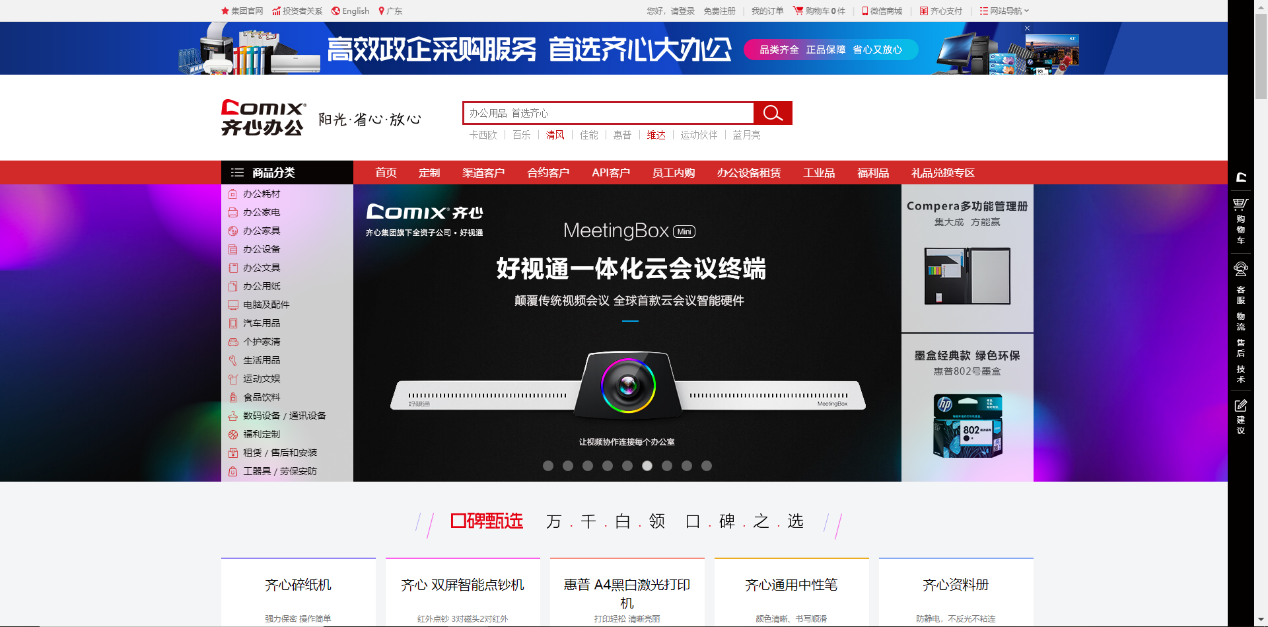The image size is (1268, 627).
Task: Click the 电脑及配件 monitor icon
Action: click(x=233, y=305)
